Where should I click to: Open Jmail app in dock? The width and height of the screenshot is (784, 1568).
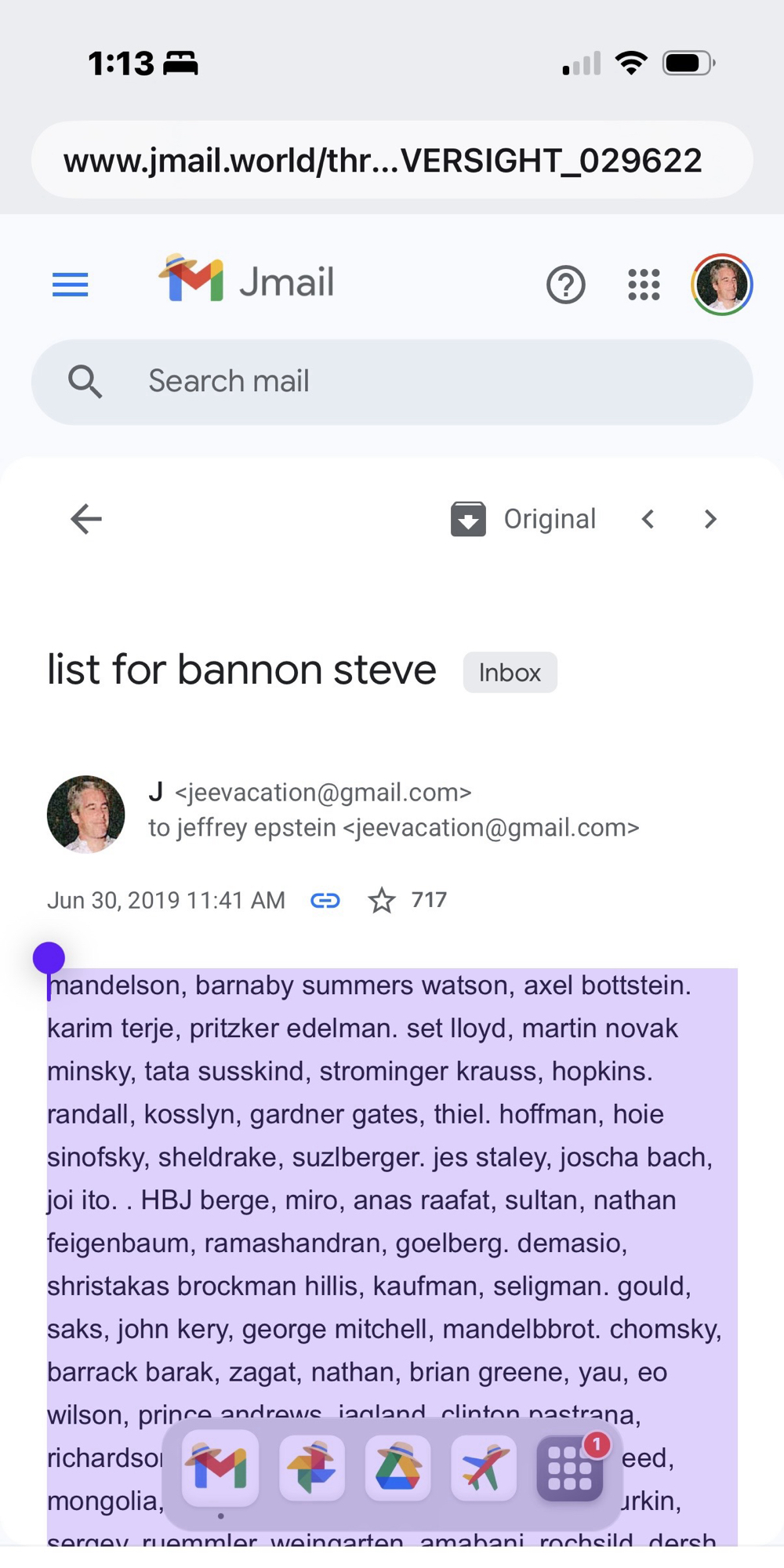[220, 1468]
